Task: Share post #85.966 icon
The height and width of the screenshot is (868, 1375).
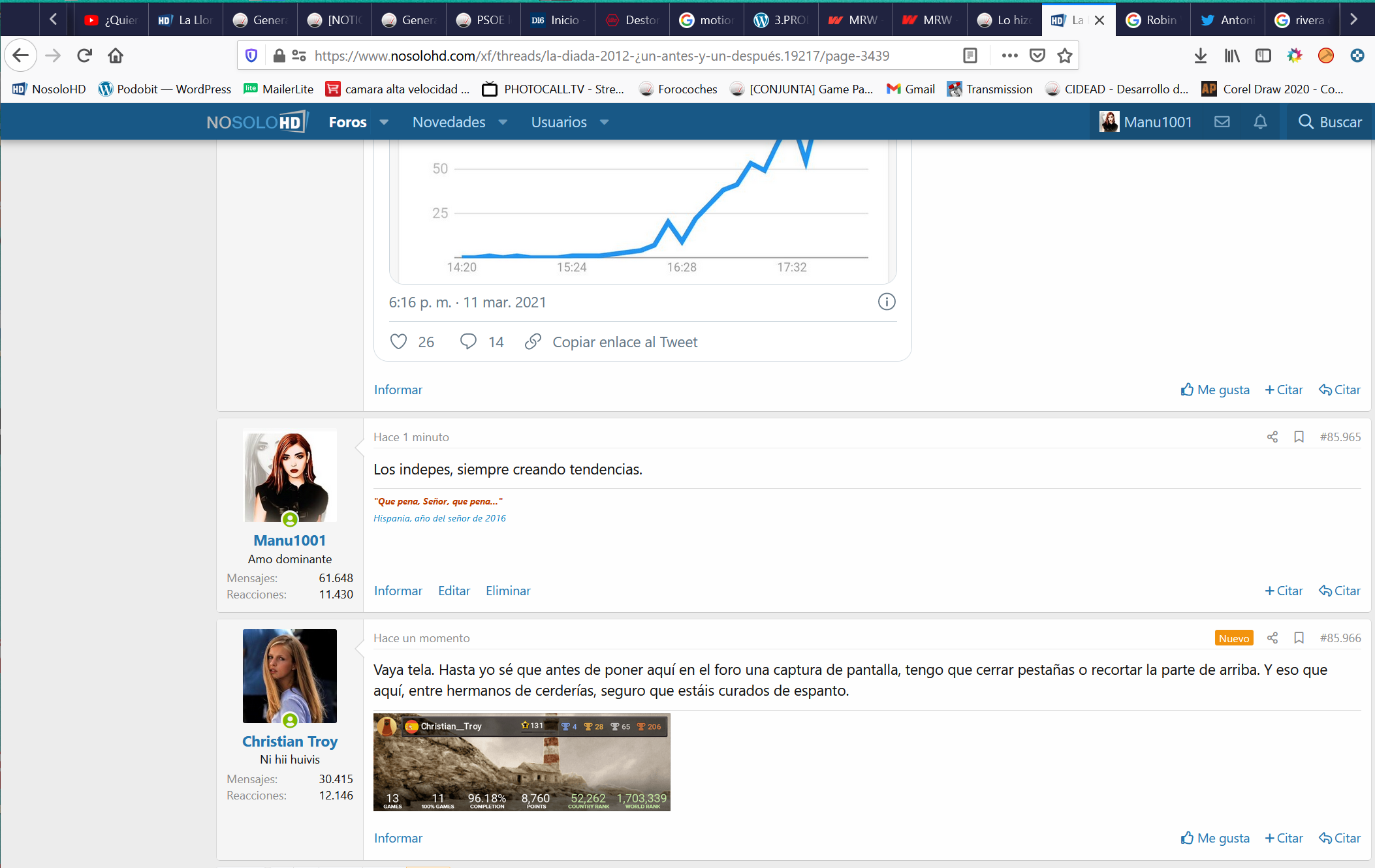Action: (x=1272, y=638)
